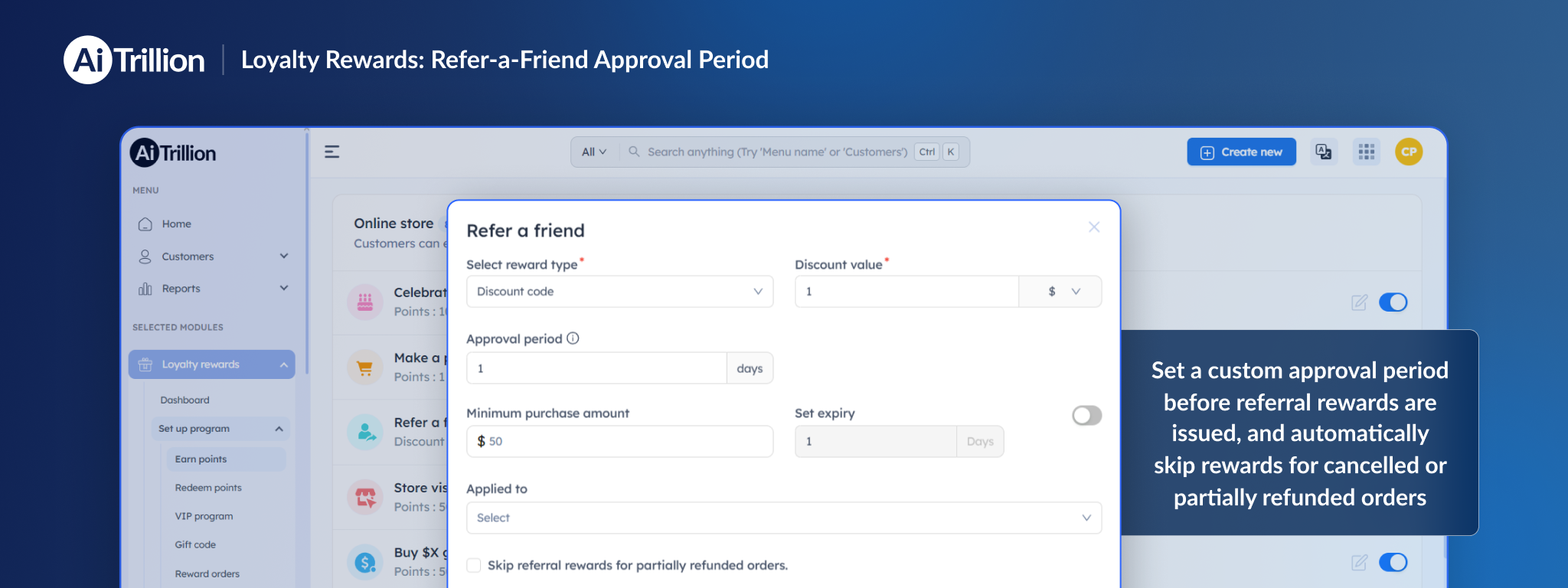The height and width of the screenshot is (588, 1568).
Task: Collapse the Loyalty rewards chevron
Action: pos(284,364)
